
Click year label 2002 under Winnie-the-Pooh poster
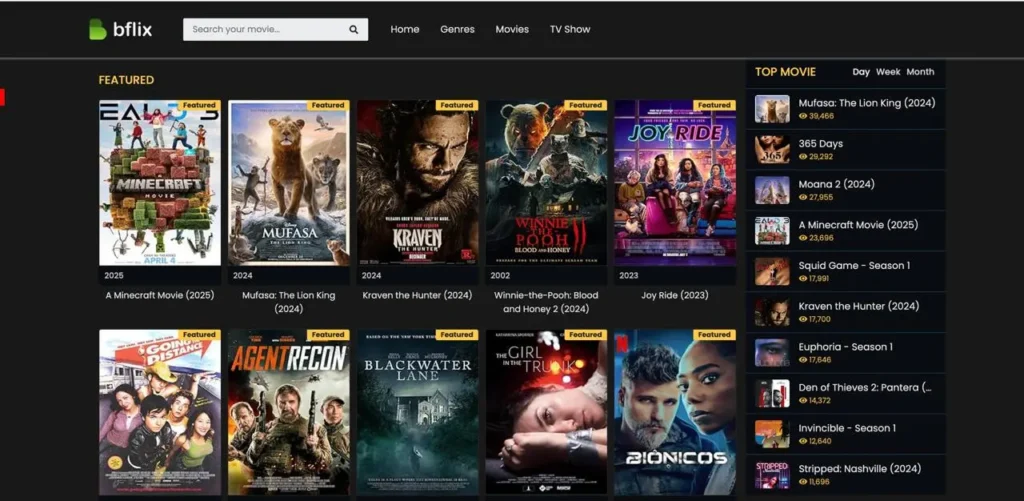[x=500, y=276]
